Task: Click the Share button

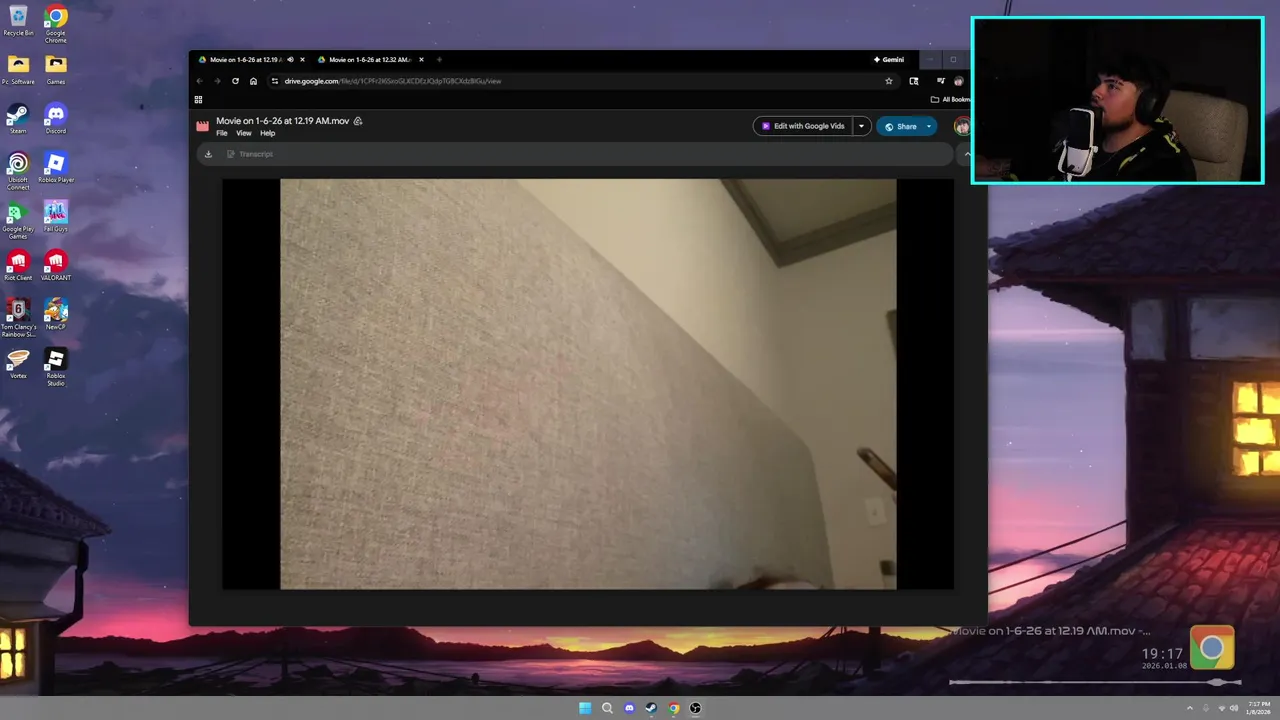Action: coord(899,126)
